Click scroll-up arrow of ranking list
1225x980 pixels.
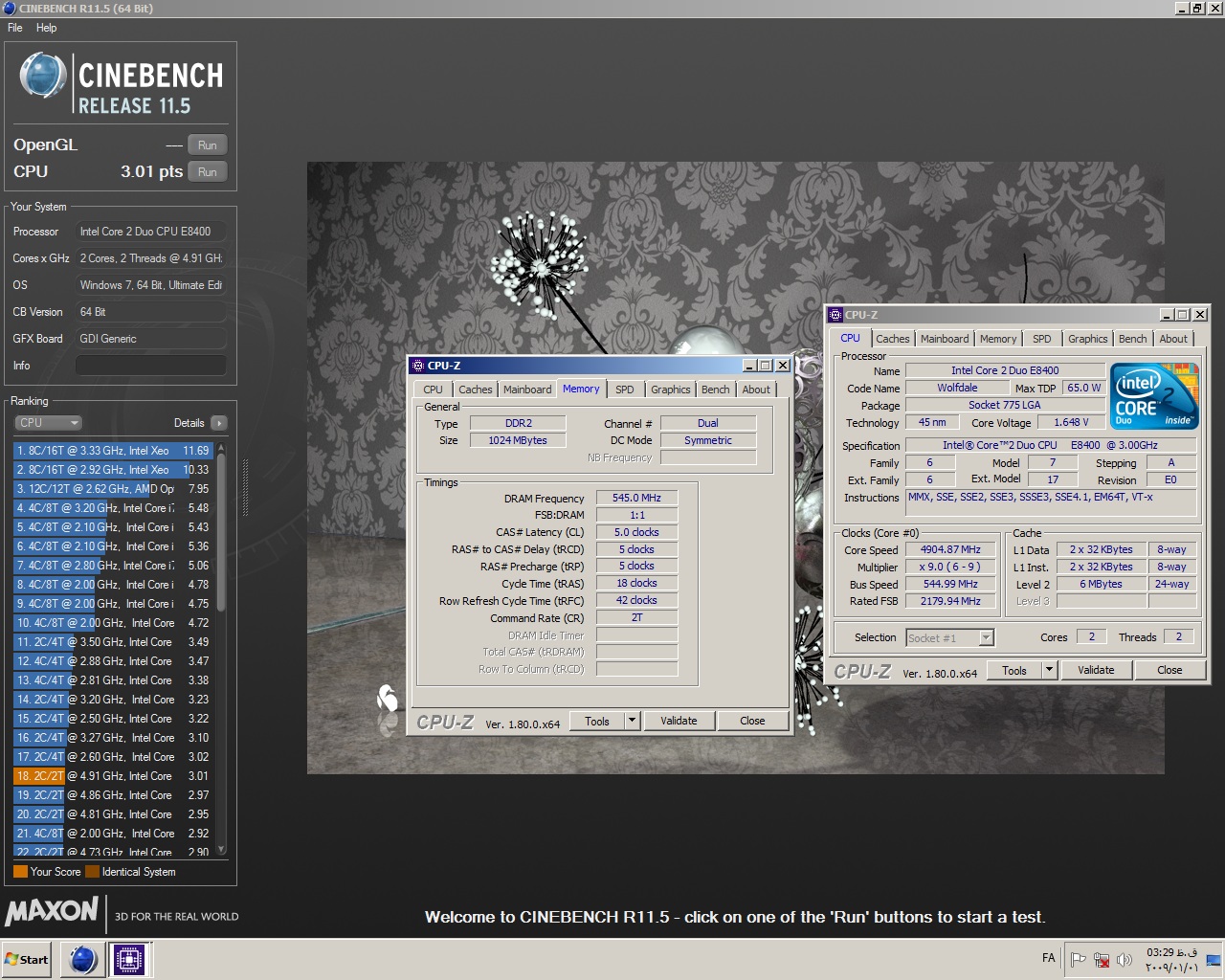pos(222,448)
